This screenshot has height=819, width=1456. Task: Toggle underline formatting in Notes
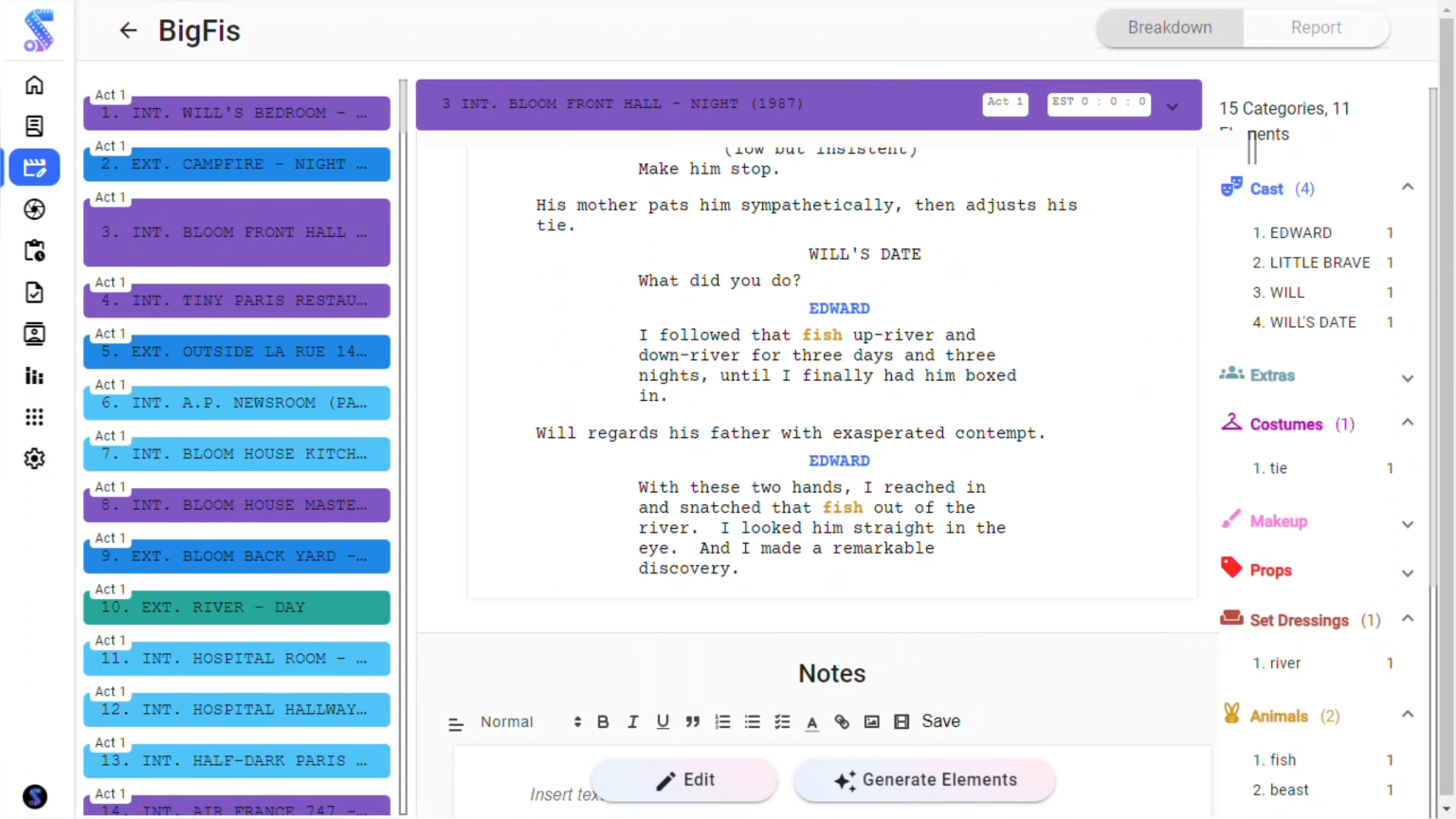pos(663,721)
